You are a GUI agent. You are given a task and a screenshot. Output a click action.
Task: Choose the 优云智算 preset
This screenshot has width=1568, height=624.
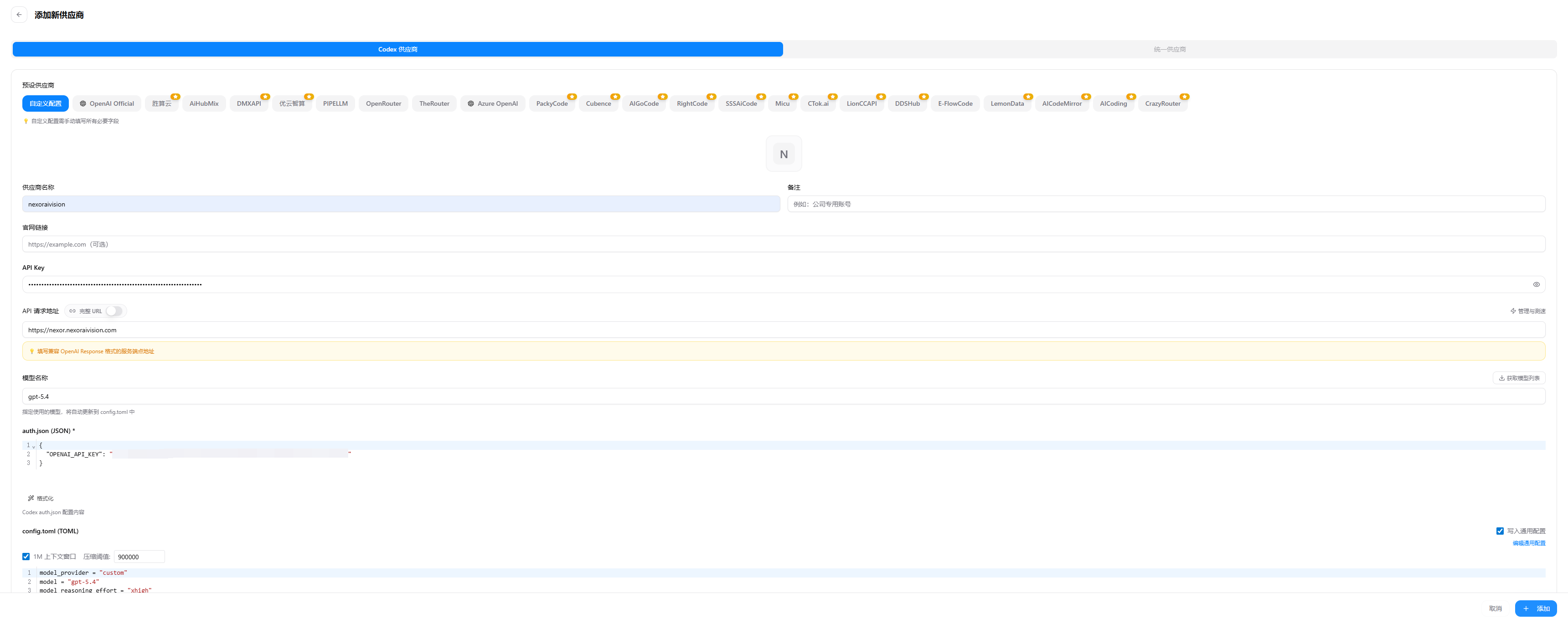pyautogui.click(x=292, y=103)
